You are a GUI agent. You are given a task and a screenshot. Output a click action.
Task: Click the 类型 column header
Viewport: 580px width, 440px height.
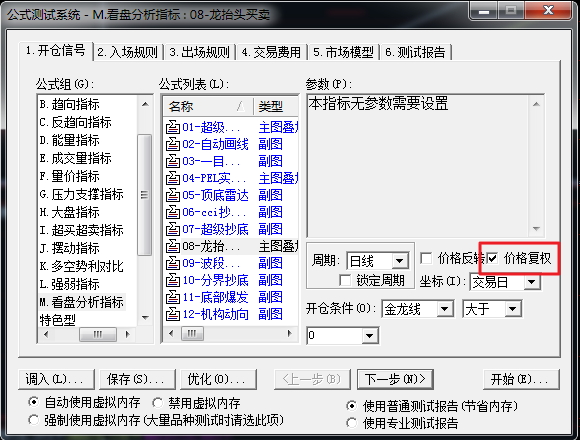tap(276, 106)
